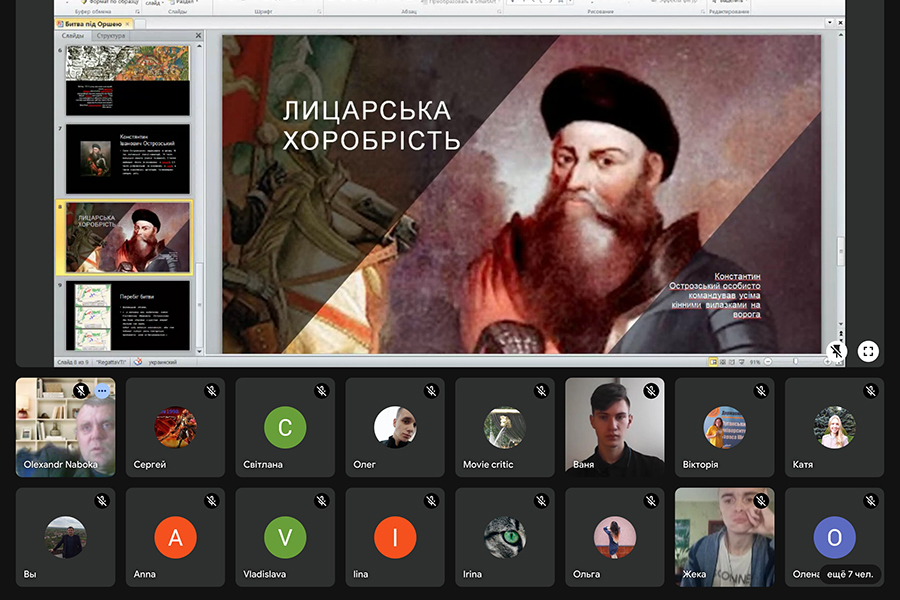
Task: Click the Константин Острозький особисто text box
Action: 715,295
